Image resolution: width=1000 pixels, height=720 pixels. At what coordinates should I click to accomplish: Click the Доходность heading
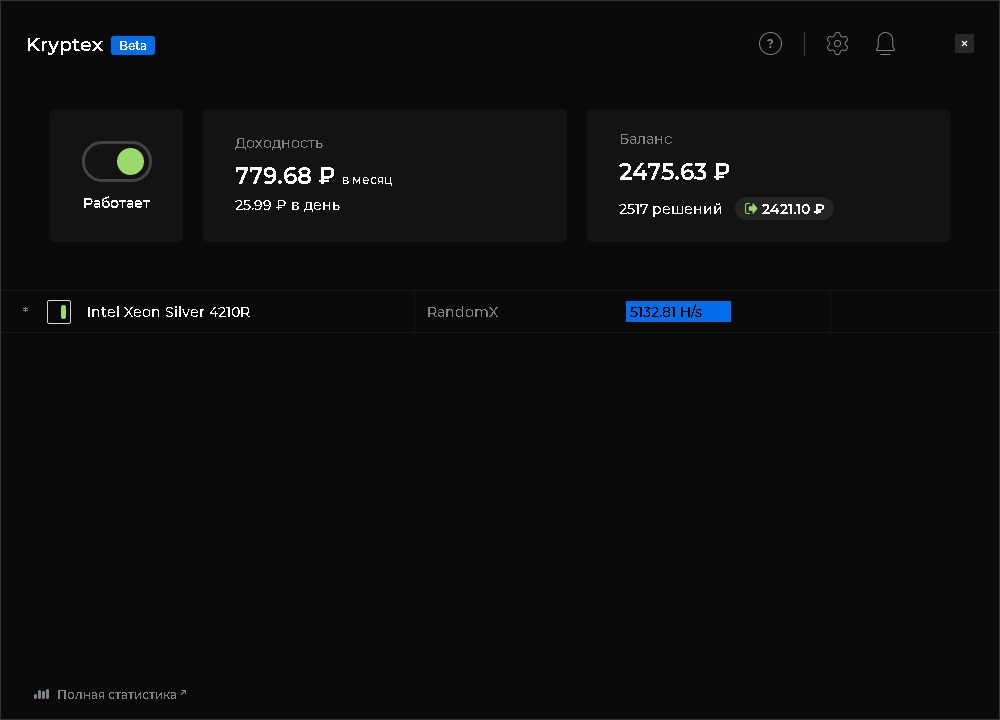(279, 143)
